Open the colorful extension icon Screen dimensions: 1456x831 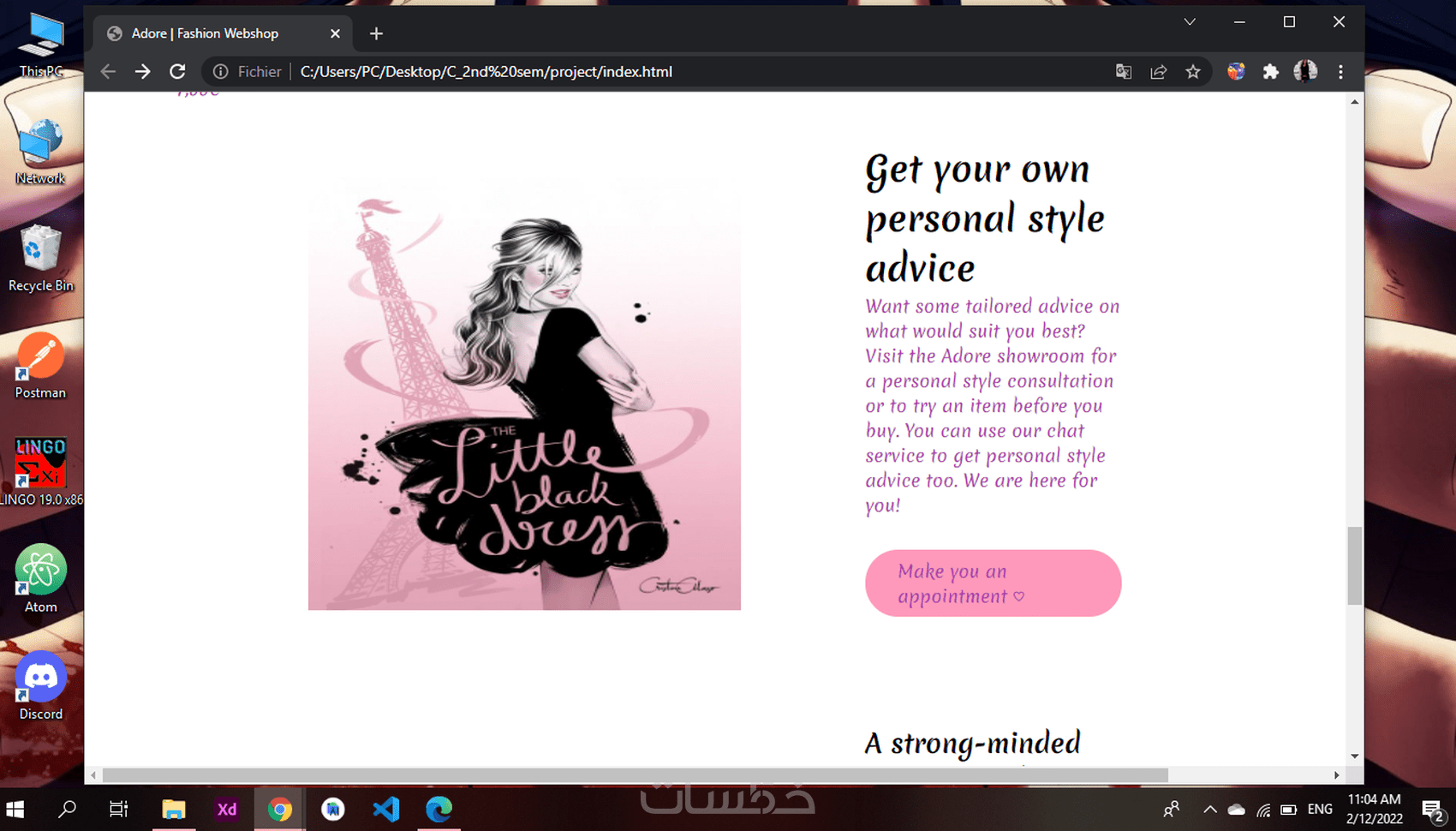(1236, 72)
